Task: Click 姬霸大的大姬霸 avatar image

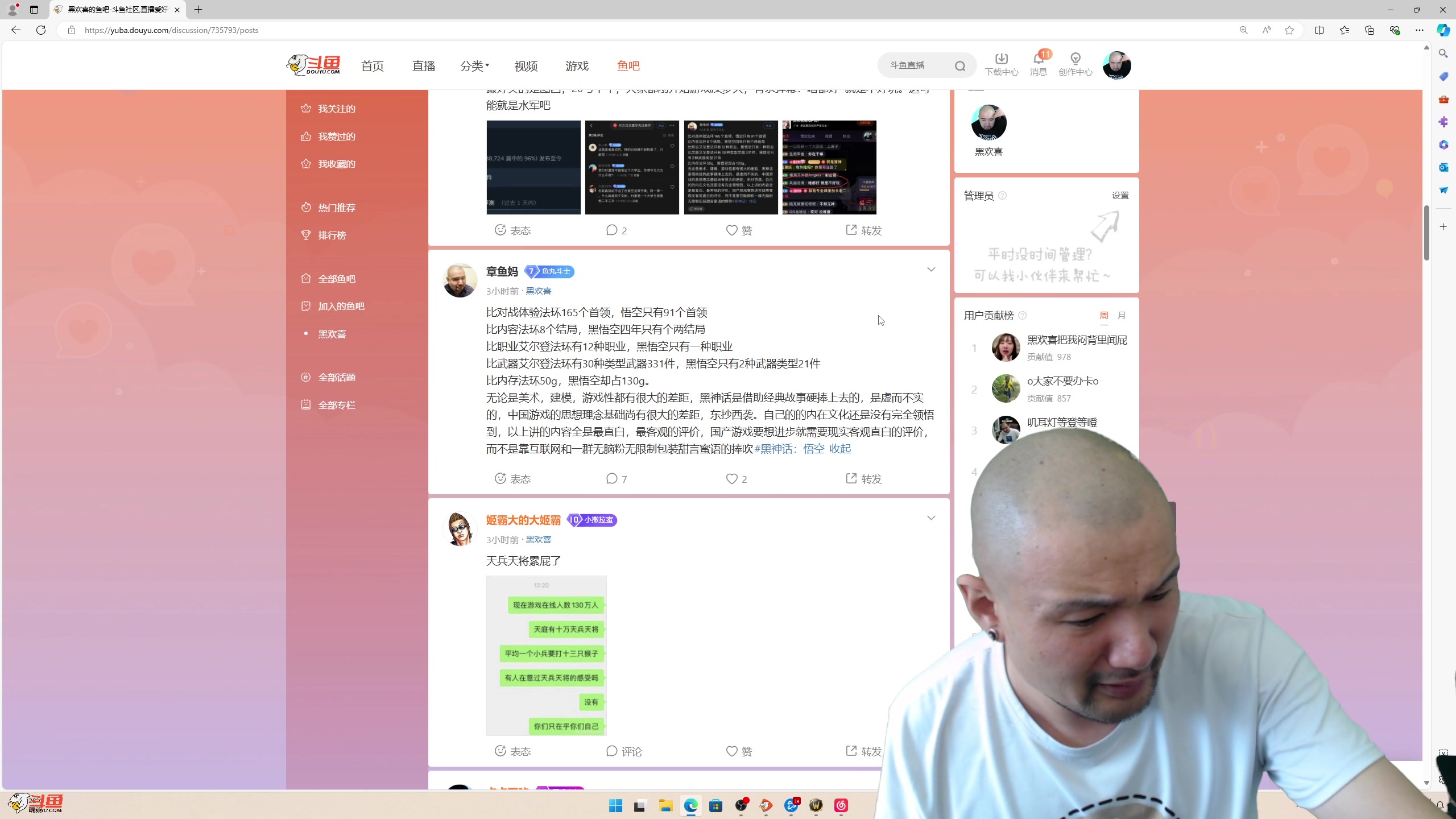Action: point(460,528)
